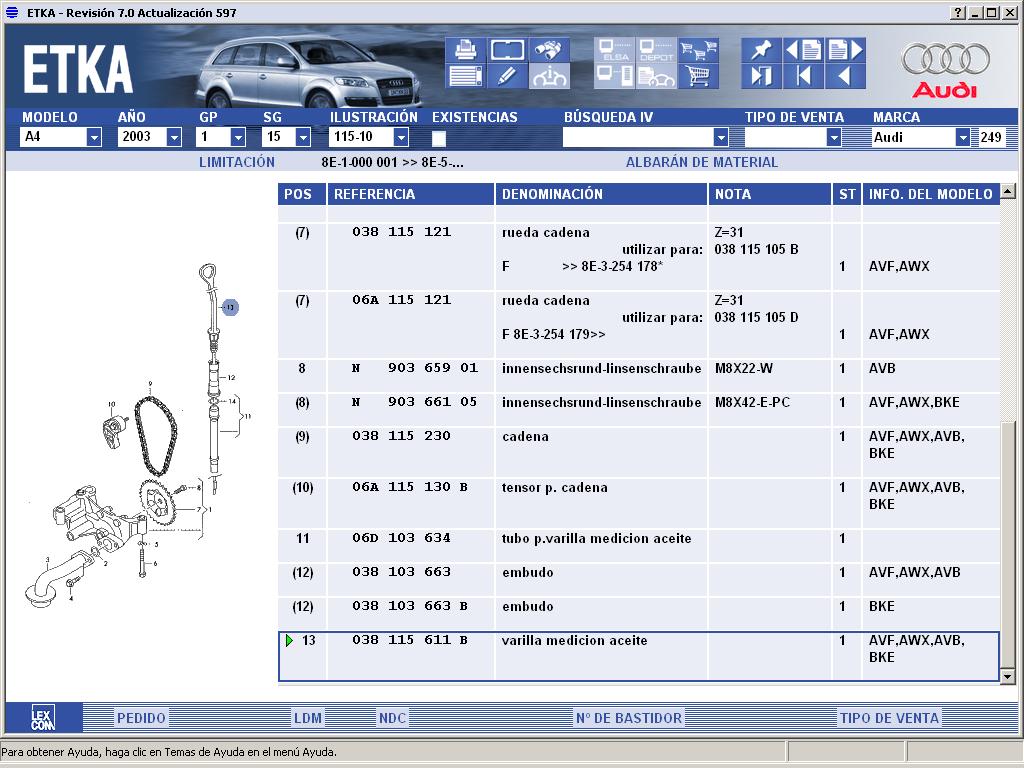The height and width of the screenshot is (768, 1024).
Task: Click the help question mark button in title bar
Action: pos(958,12)
